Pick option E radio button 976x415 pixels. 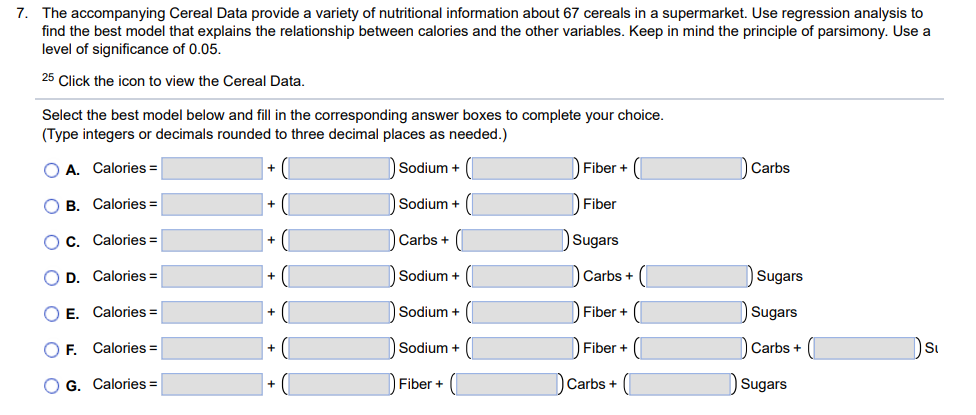point(52,314)
